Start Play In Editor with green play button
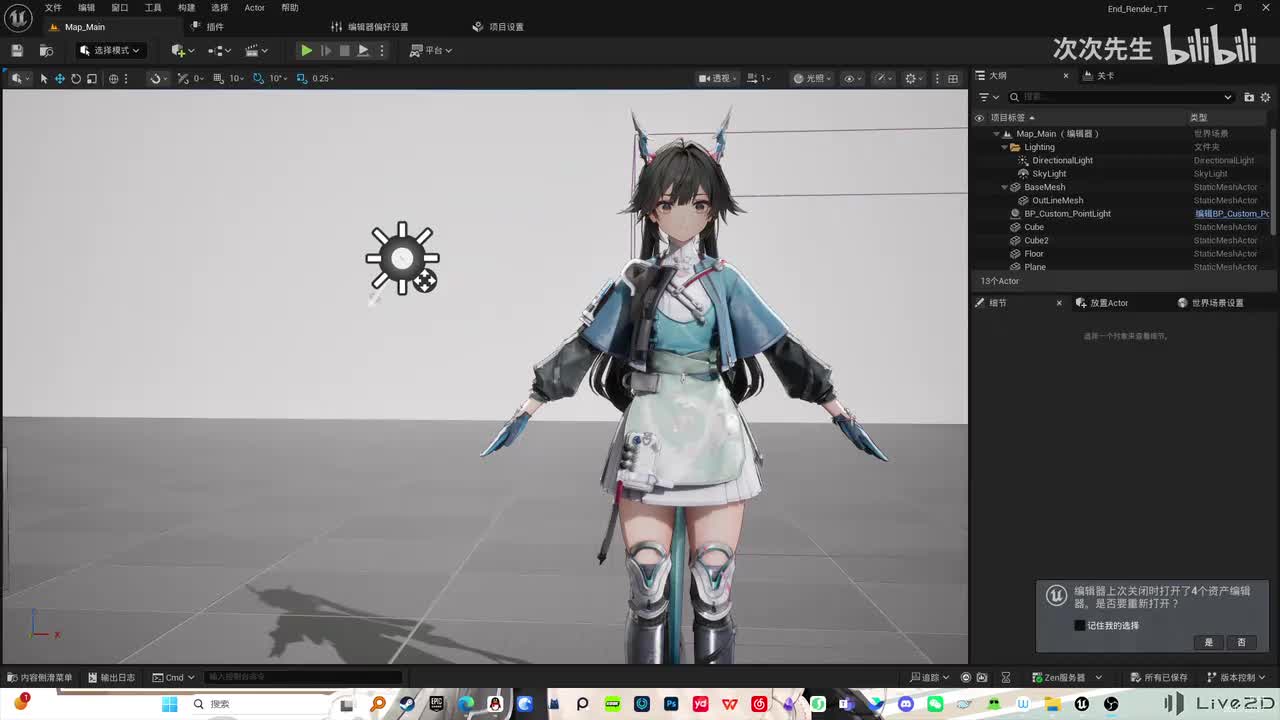The height and width of the screenshot is (720, 1280). (306, 50)
